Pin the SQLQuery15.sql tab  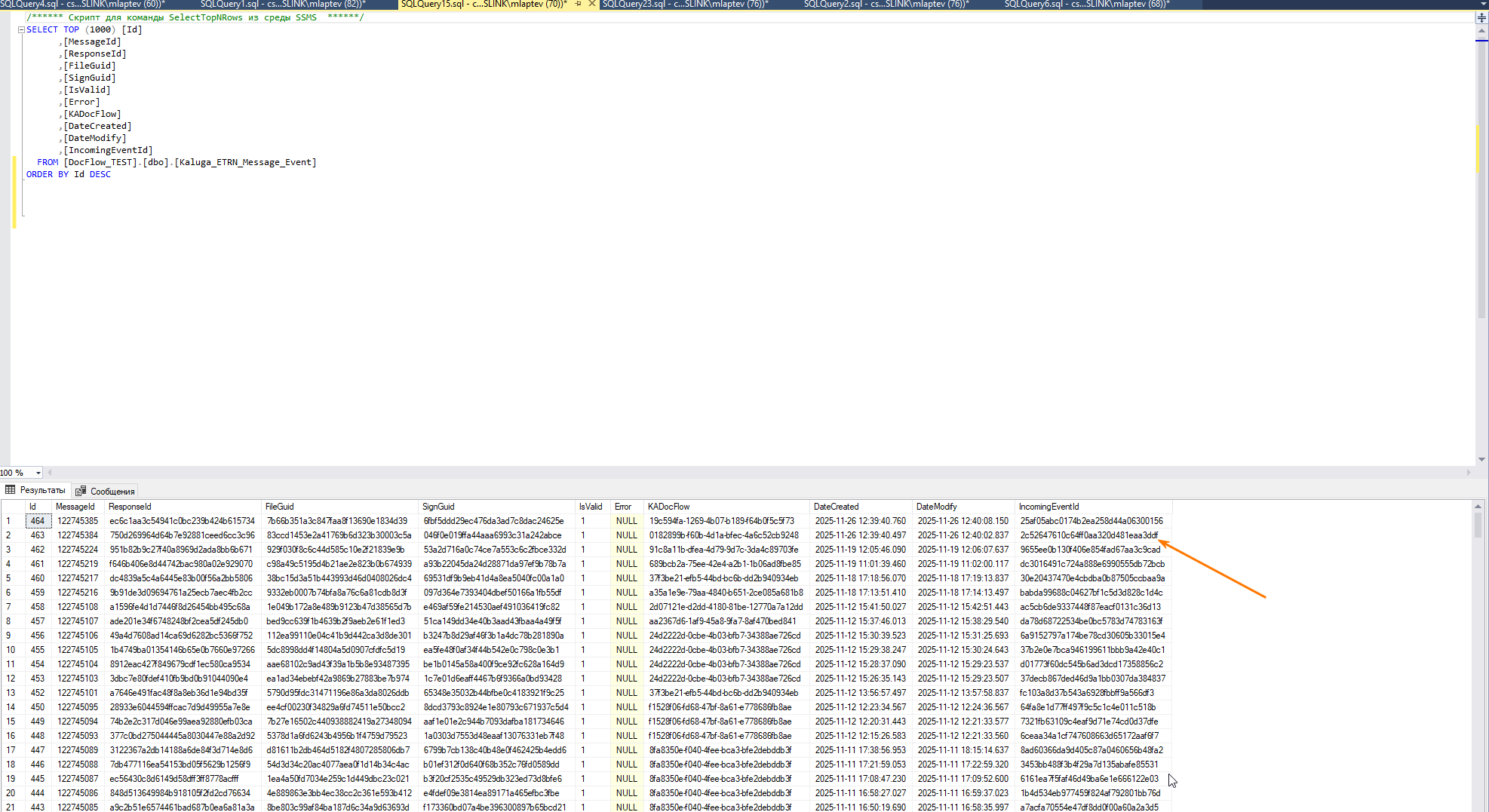579,4
